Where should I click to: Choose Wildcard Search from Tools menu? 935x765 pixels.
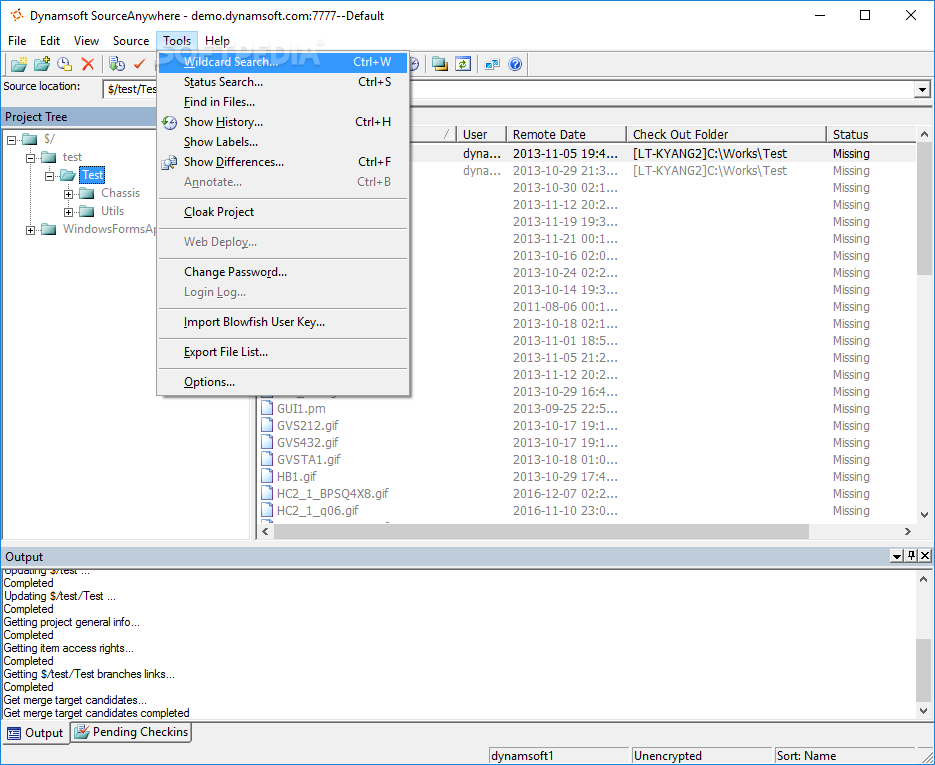point(283,62)
